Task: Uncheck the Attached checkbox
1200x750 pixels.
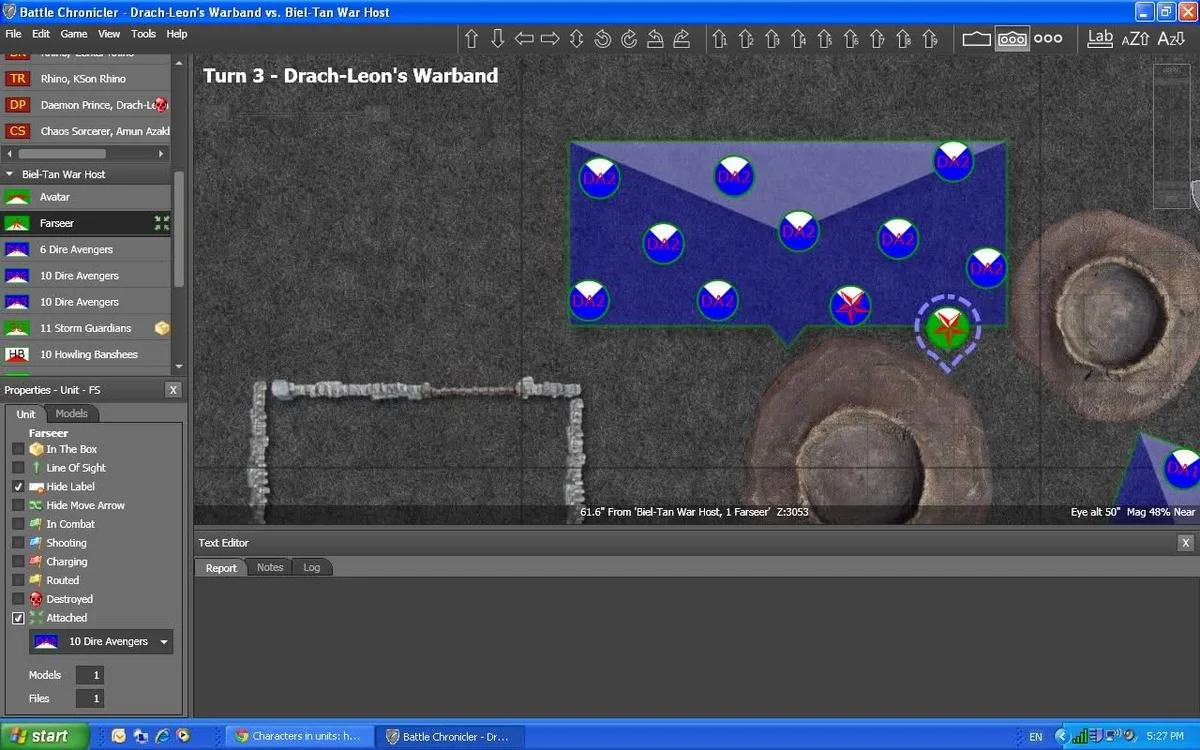Action: pyautogui.click(x=18, y=618)
